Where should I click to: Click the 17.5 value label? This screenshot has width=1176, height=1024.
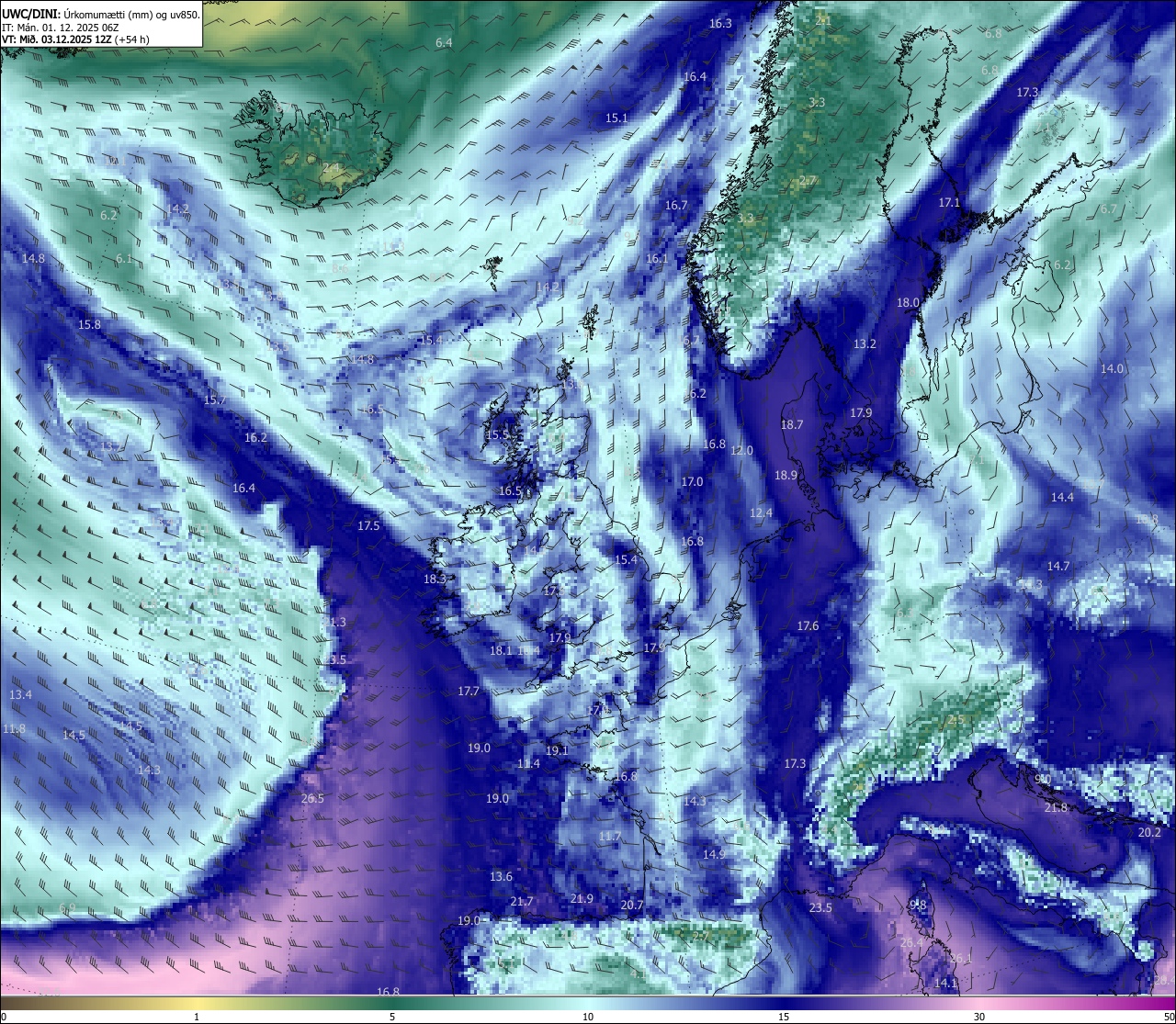pyautogui.click(x=368, y=526)
